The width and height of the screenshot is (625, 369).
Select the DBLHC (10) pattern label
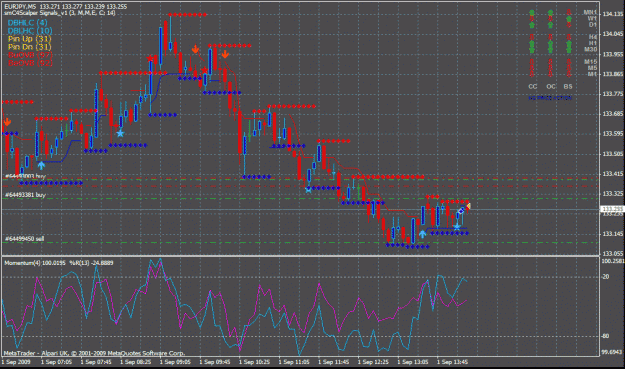pos(30,31)
